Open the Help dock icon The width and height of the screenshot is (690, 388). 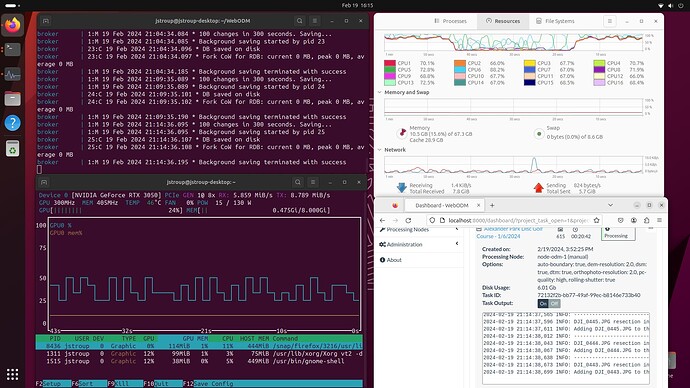12,123
